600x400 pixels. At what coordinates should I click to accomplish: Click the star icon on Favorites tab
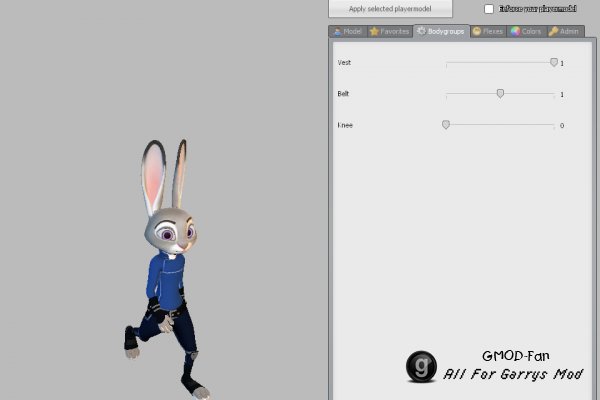374,31
